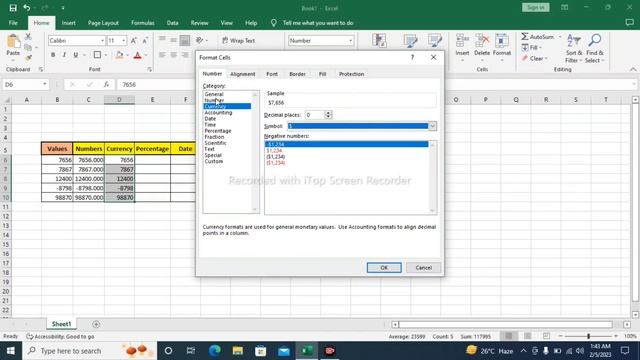This screenshot has width=640, height=360.
Task: Open the Name Box dropdown arrow
Action: pos(44,84)
